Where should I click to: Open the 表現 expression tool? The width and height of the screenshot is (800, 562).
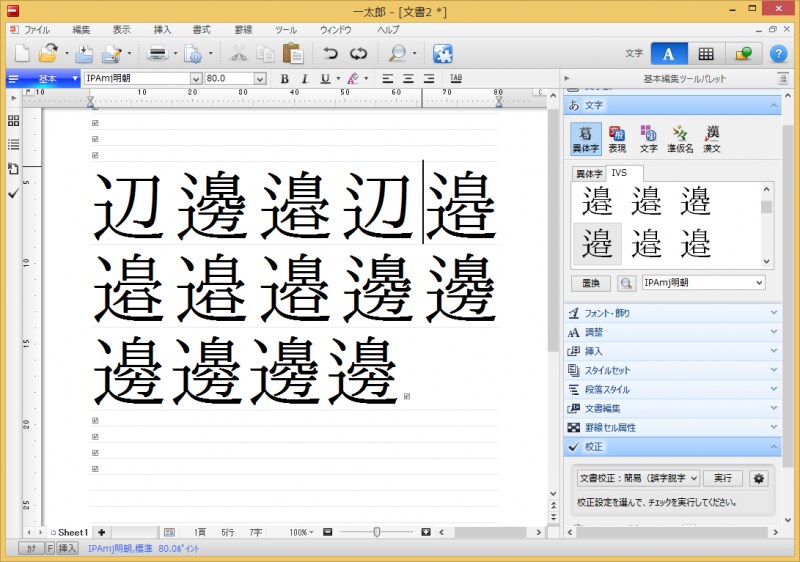click(x=618, y=138)
